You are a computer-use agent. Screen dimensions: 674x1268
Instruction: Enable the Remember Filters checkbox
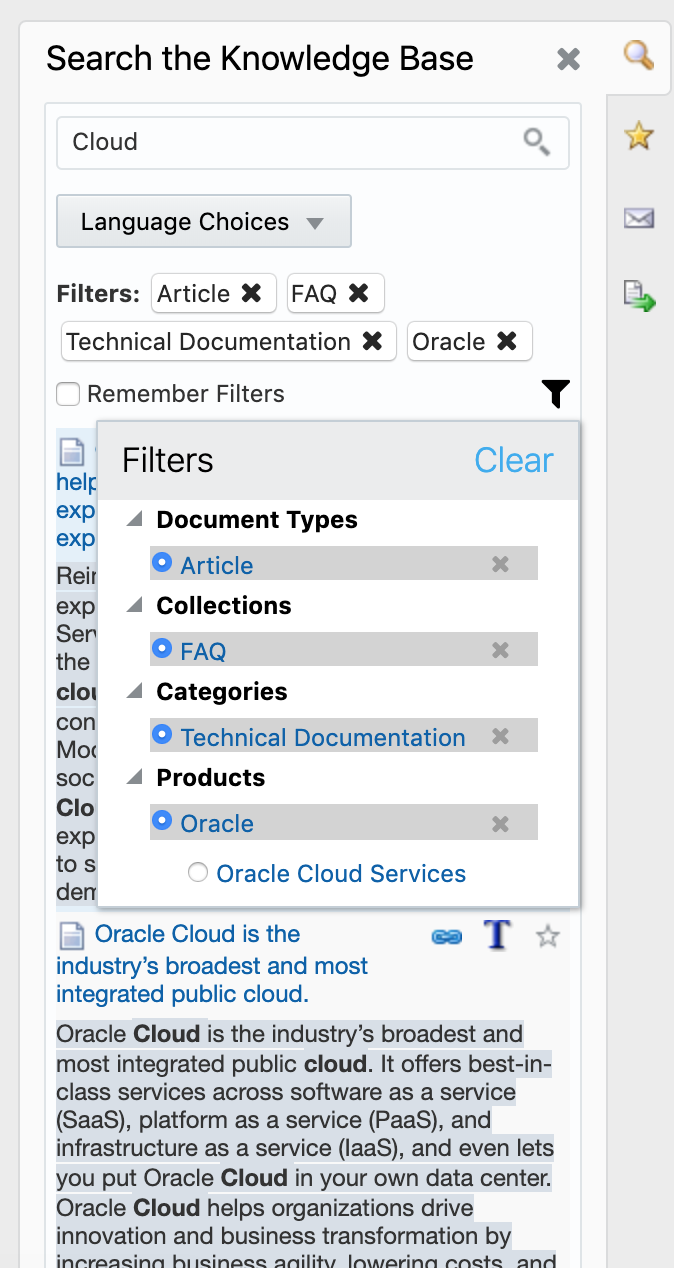coord(68,395)
